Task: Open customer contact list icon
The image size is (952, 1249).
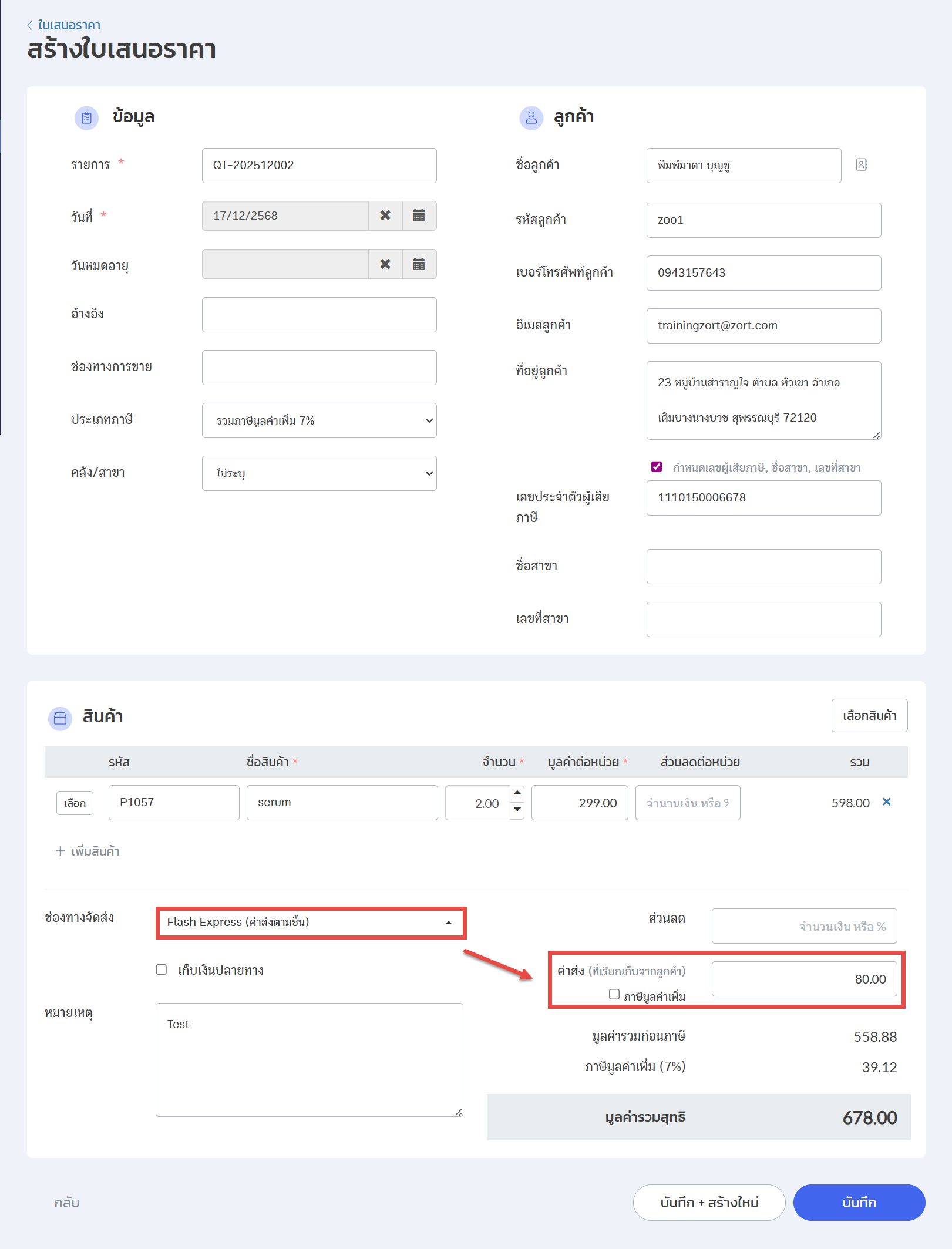Action: pyautogui.click(x=861, y=165)
